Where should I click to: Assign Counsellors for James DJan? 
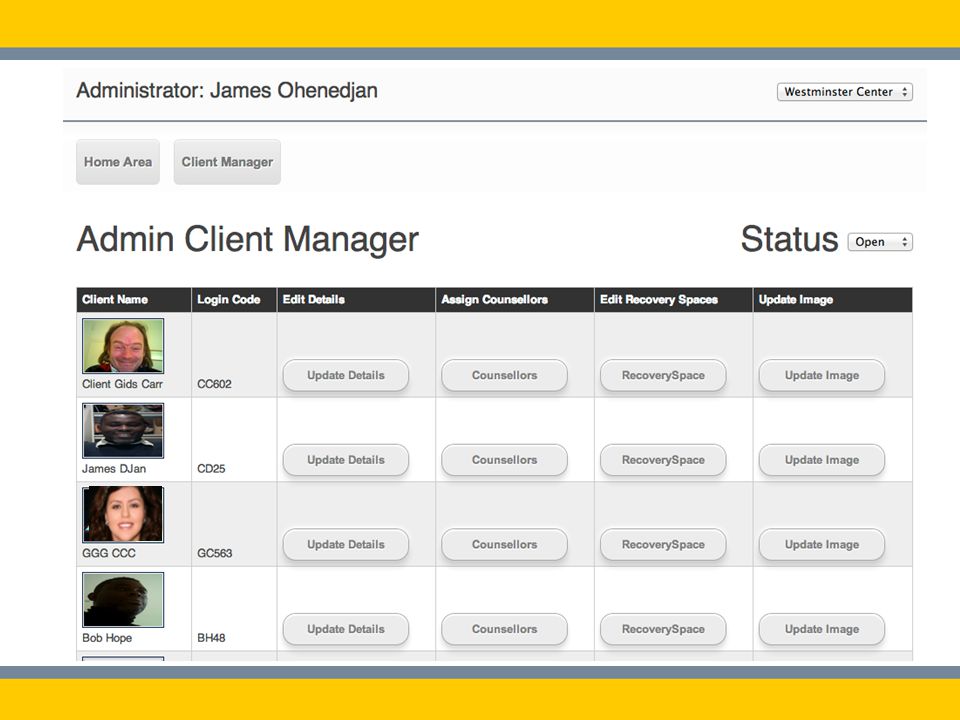[x=504, y=460]
